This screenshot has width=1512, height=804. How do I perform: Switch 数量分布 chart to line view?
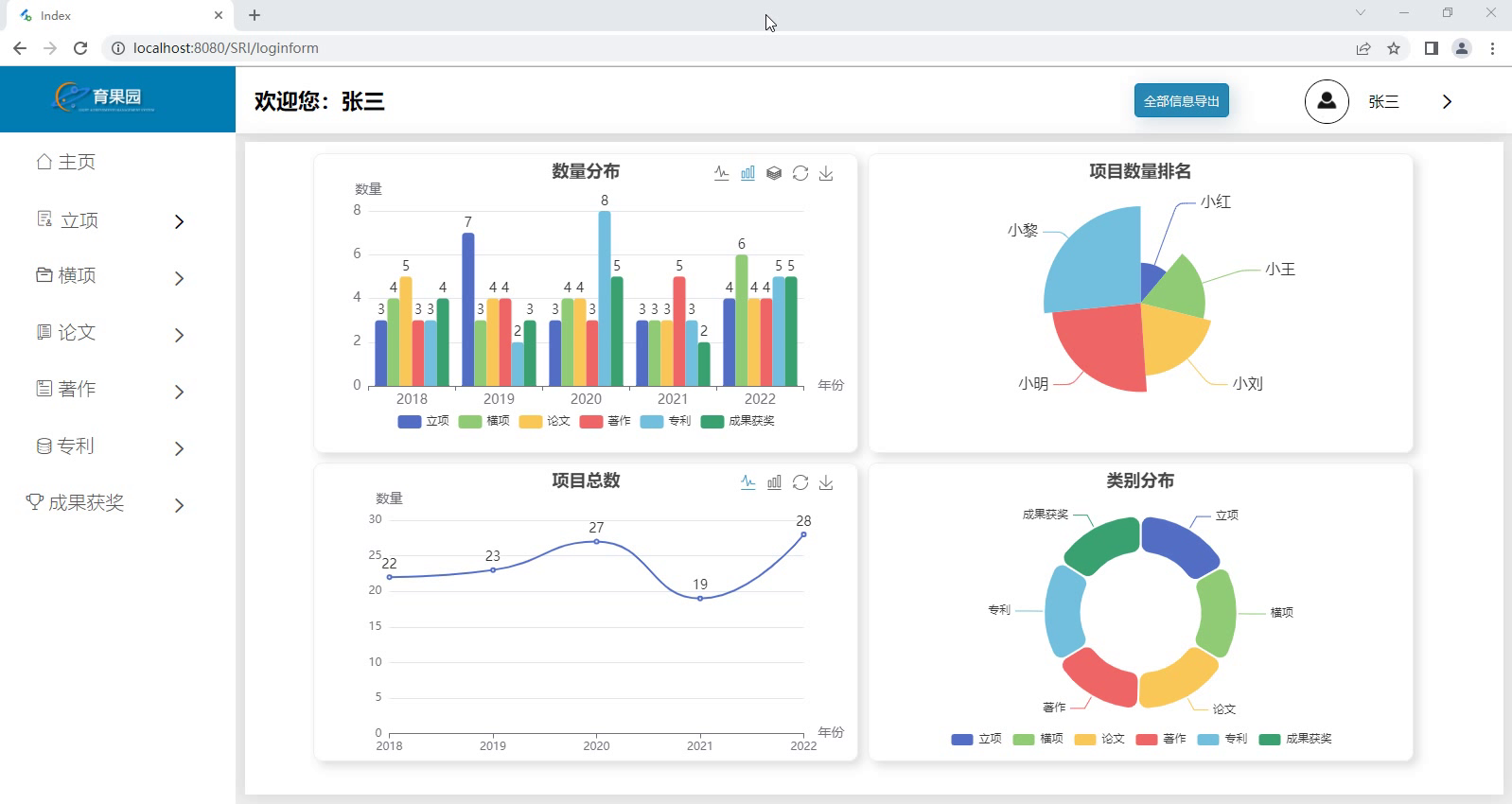tap(722, 173)
